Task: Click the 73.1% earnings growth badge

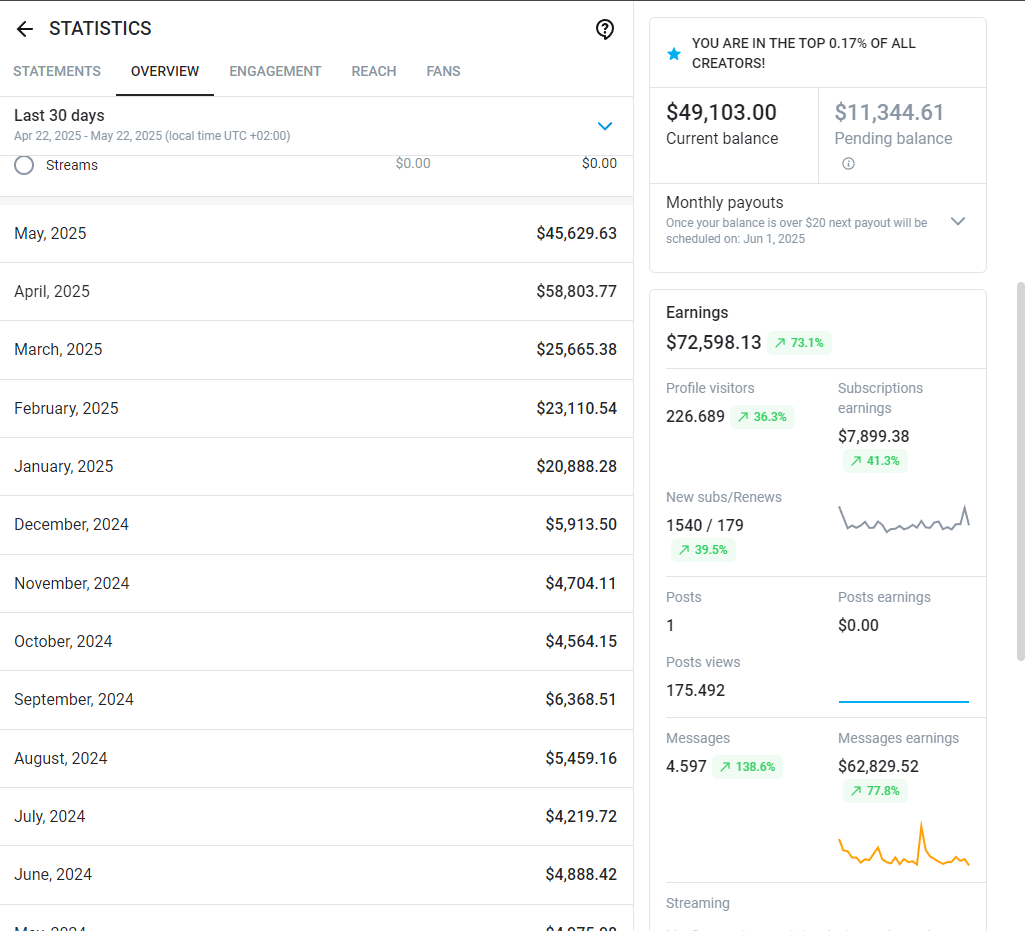Action: (x=799, y=343)
